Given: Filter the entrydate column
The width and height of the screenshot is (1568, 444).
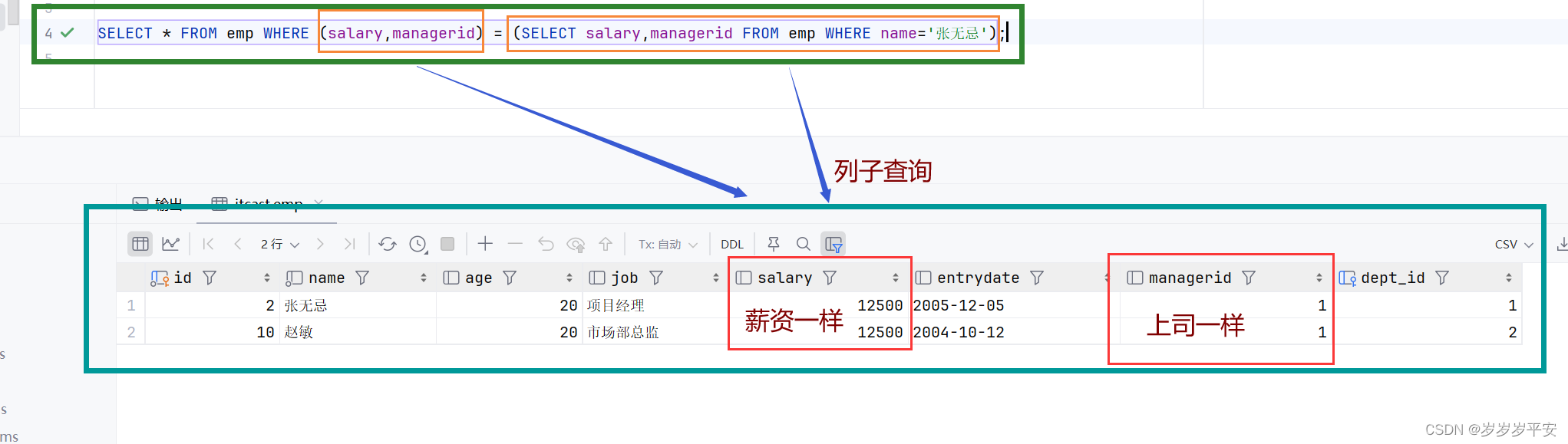Looking at the screenshot, I should pos(1037,278).
